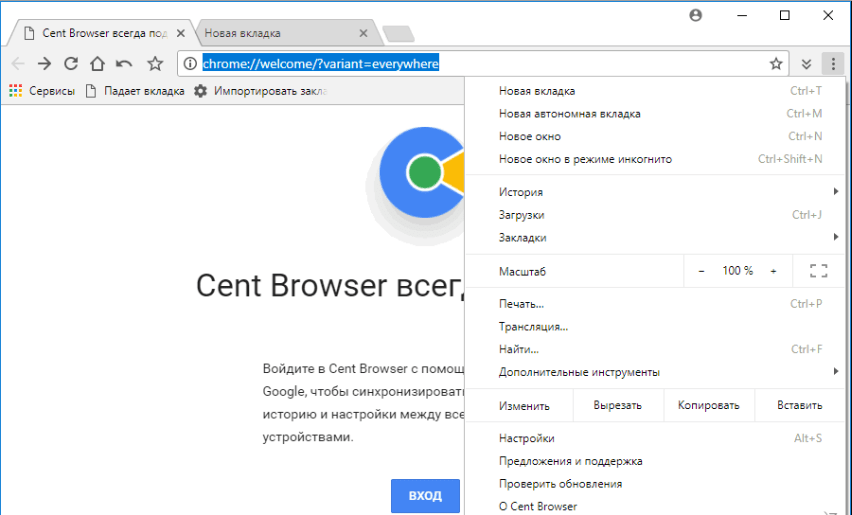
Task: Click the undo closed tab icon
Action: pos(124,64)
